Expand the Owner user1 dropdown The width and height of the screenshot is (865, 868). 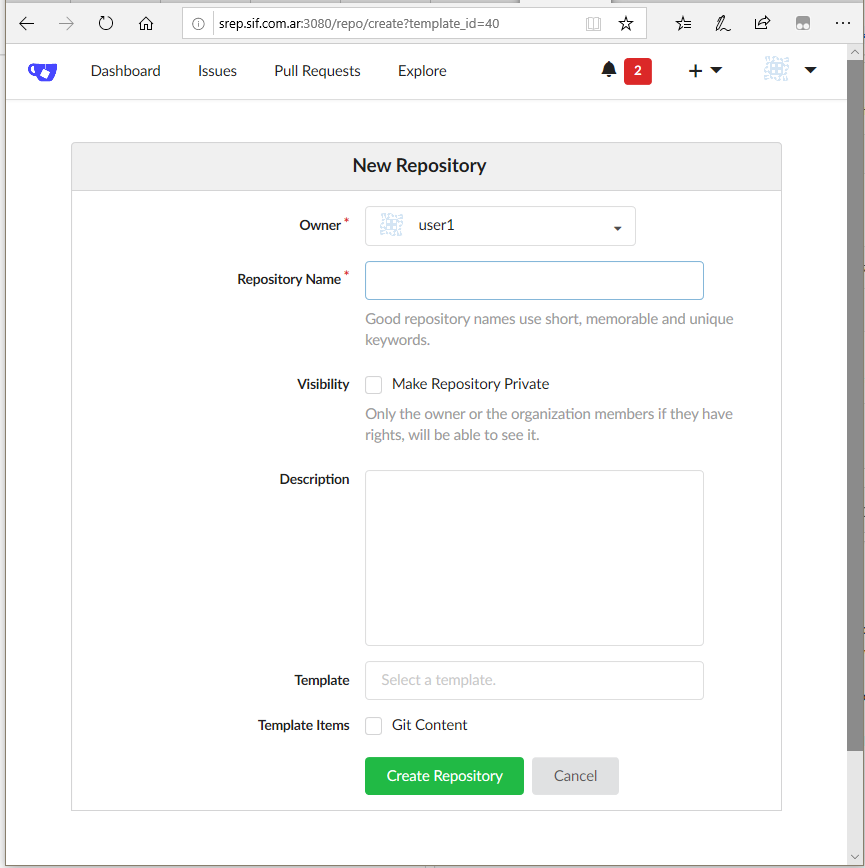pyautogui.click(x=500, y=226)
